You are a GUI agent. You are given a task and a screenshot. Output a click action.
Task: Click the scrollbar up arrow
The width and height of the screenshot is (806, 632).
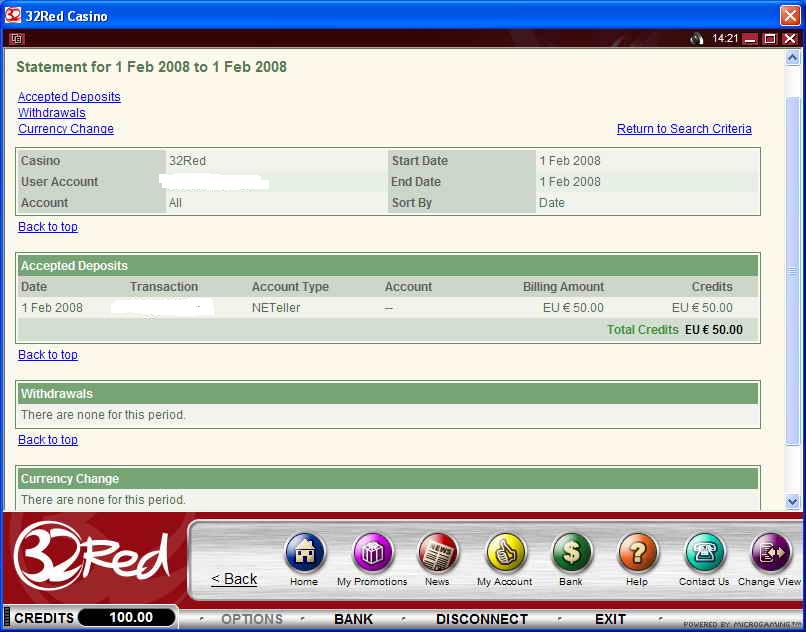coord(792,58)
